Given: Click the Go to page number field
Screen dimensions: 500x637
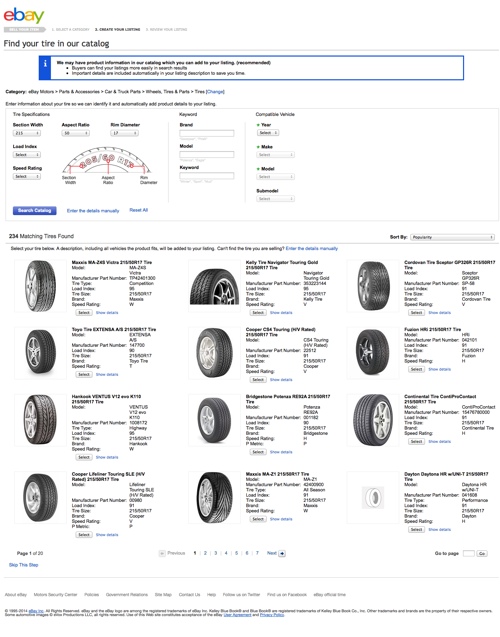Looking at the screenshot, I should pyautogui.click(x=468, y=553).
